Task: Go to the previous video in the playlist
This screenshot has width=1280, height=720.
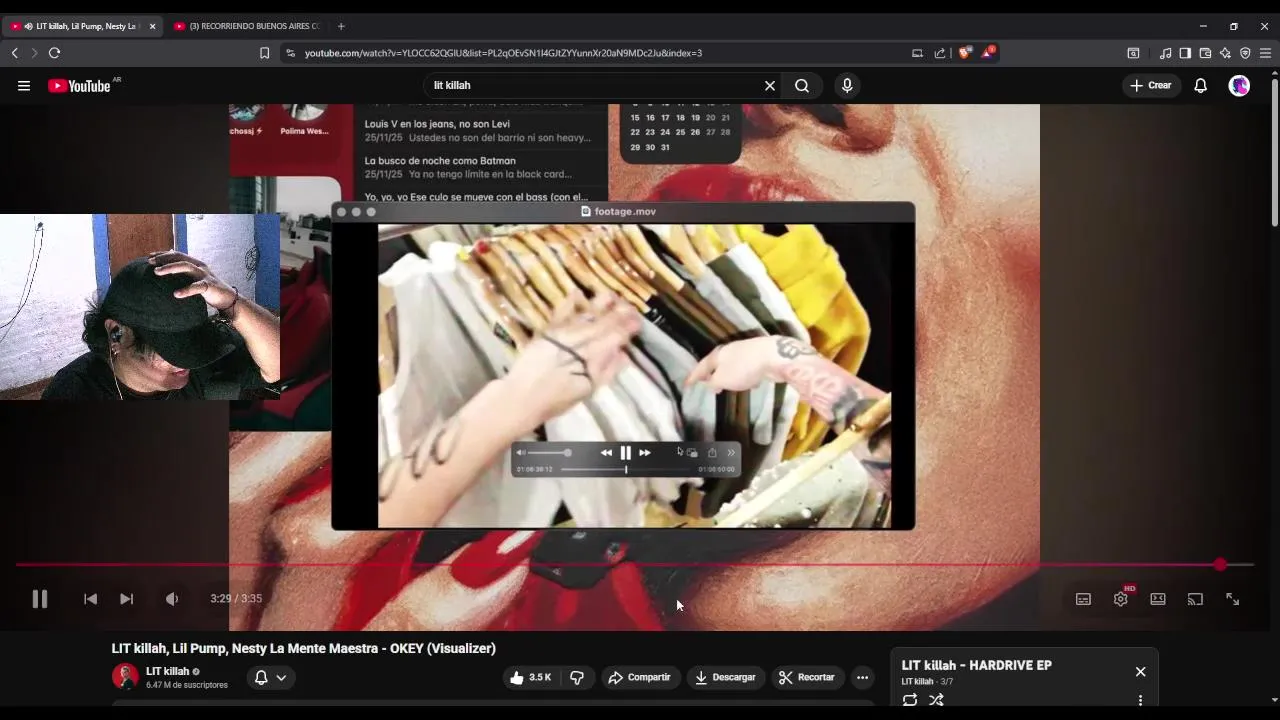Action: (90, 599)
